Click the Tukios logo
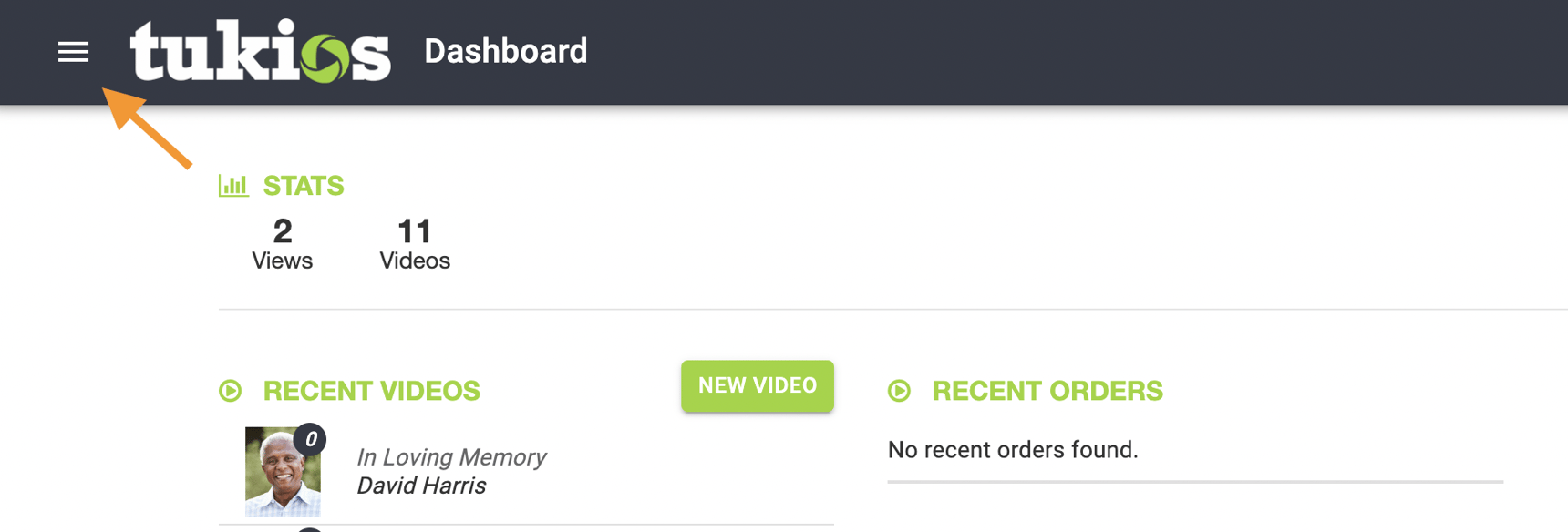Image resolution: width=1568 pixels, height=532 pixels. [261, 51]
